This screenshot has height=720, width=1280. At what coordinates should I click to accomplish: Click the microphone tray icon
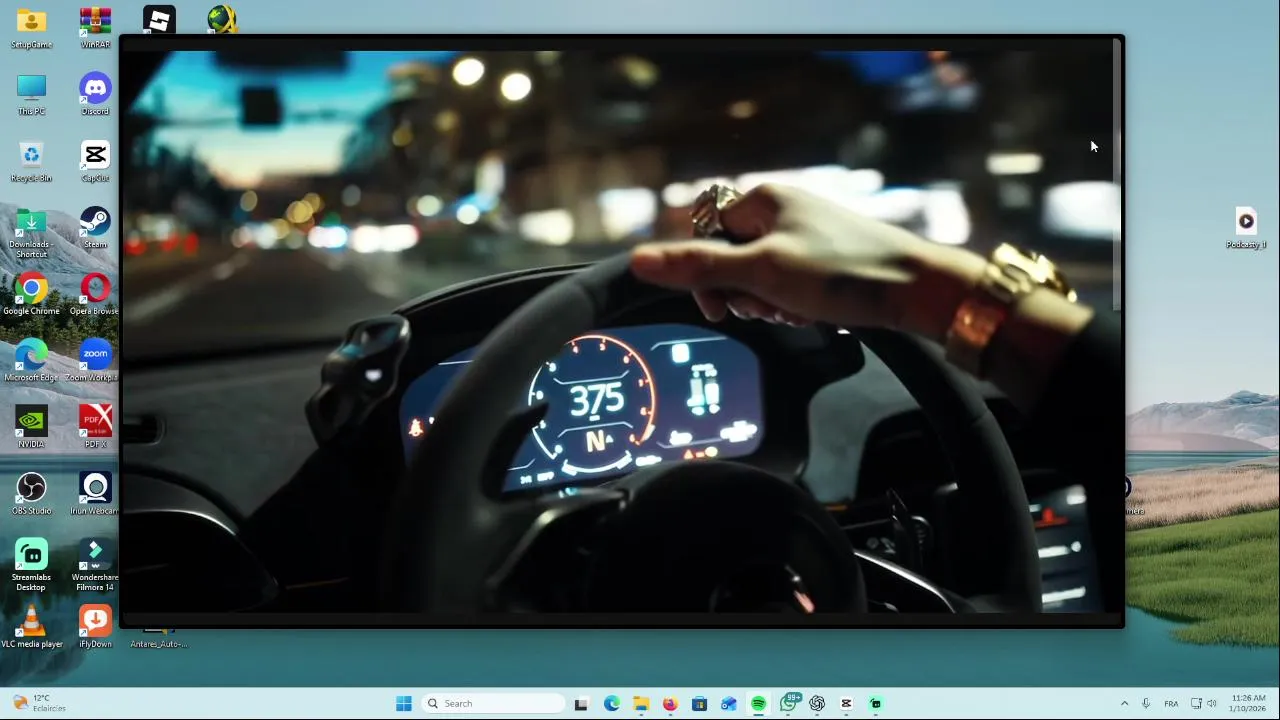pos(1146,704)
